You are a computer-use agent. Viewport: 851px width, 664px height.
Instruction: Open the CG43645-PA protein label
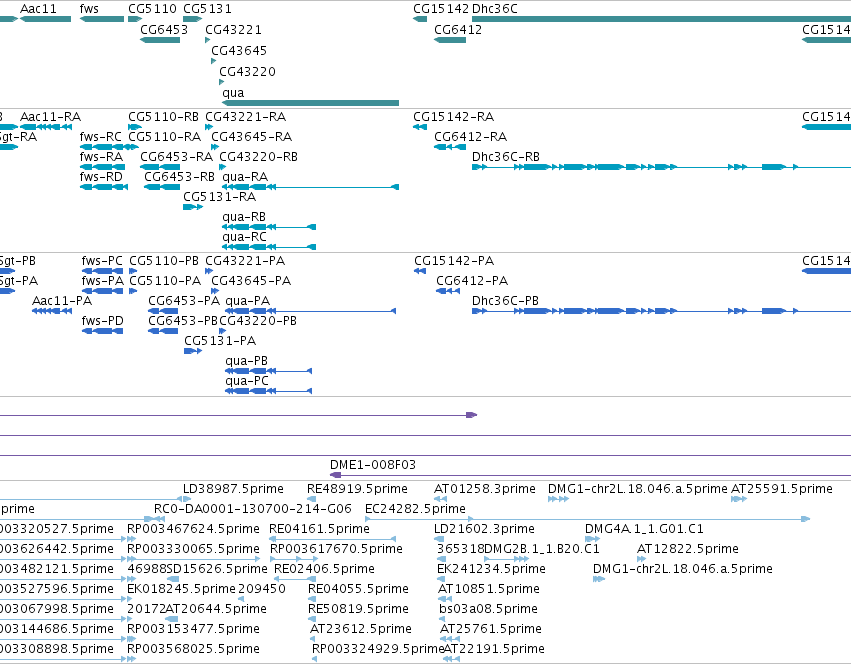tap(251, 281)
